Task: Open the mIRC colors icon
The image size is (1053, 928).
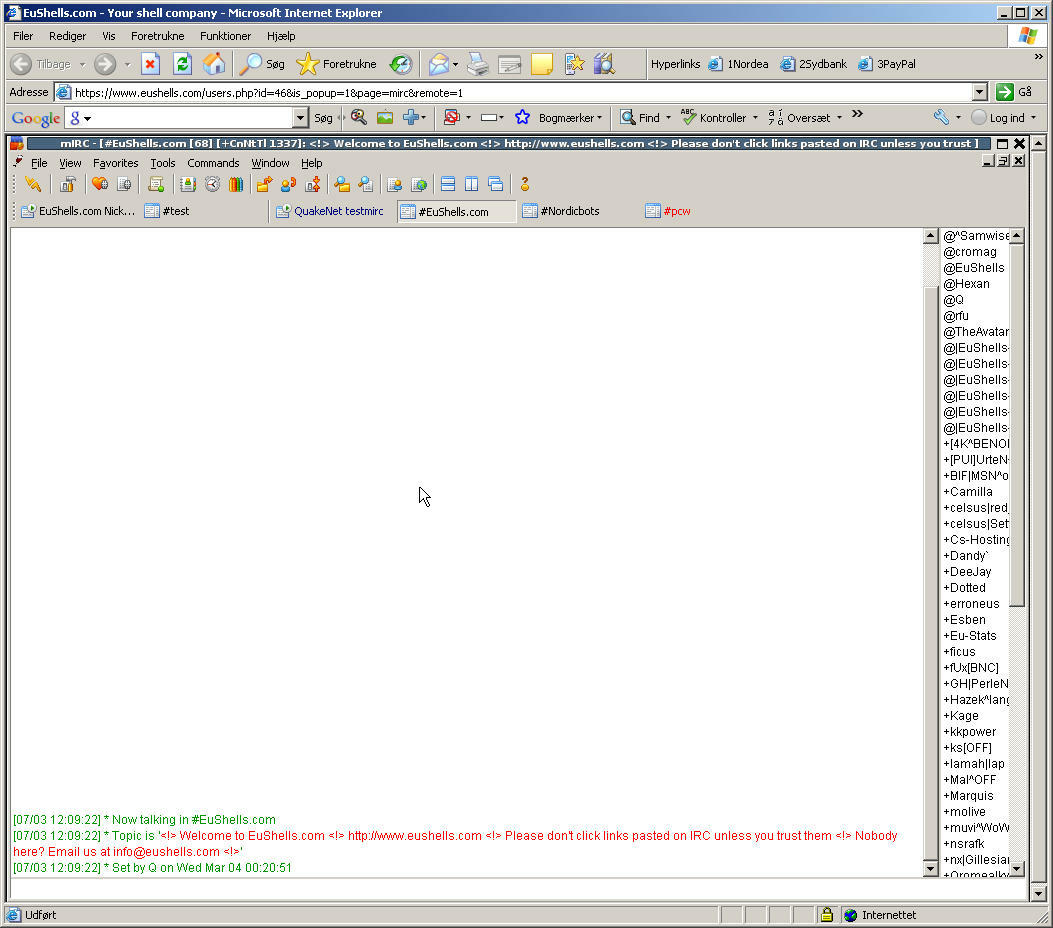Action: 236,184
